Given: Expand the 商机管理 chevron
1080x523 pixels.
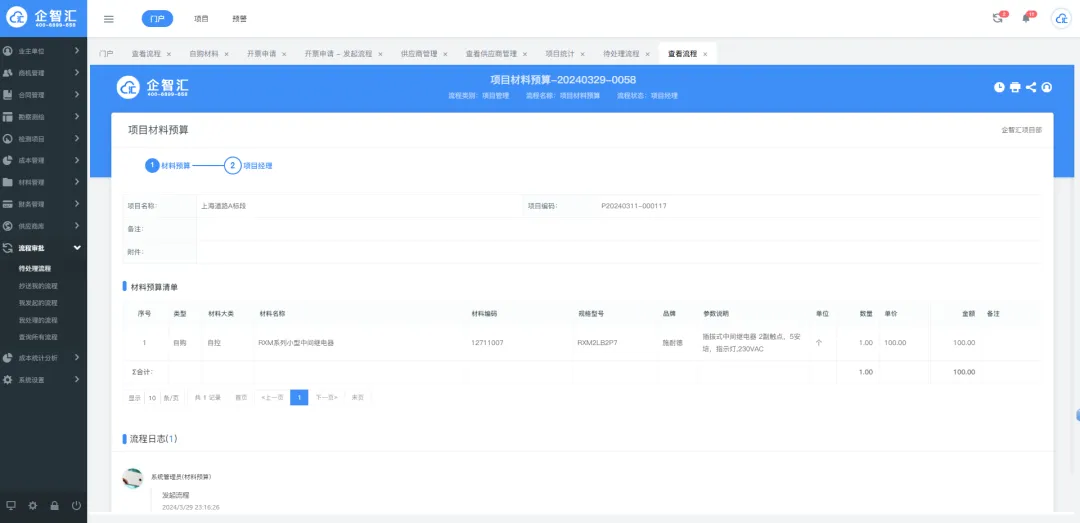Looking at the screenshot, I should click(x=77, y=72).
